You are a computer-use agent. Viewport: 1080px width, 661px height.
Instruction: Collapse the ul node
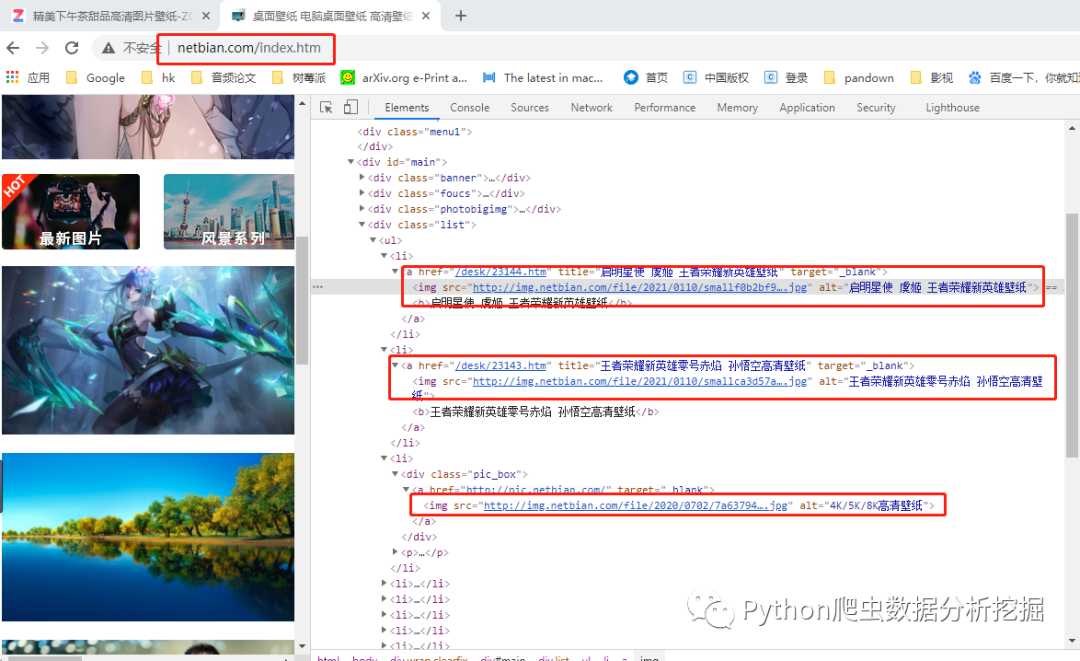point(373,240)
